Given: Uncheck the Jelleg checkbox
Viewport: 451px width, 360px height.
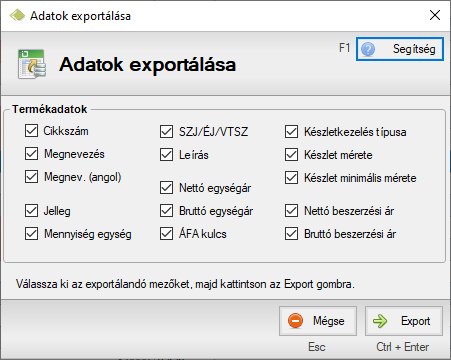Looking at the screenshot, I should [31, 211].
